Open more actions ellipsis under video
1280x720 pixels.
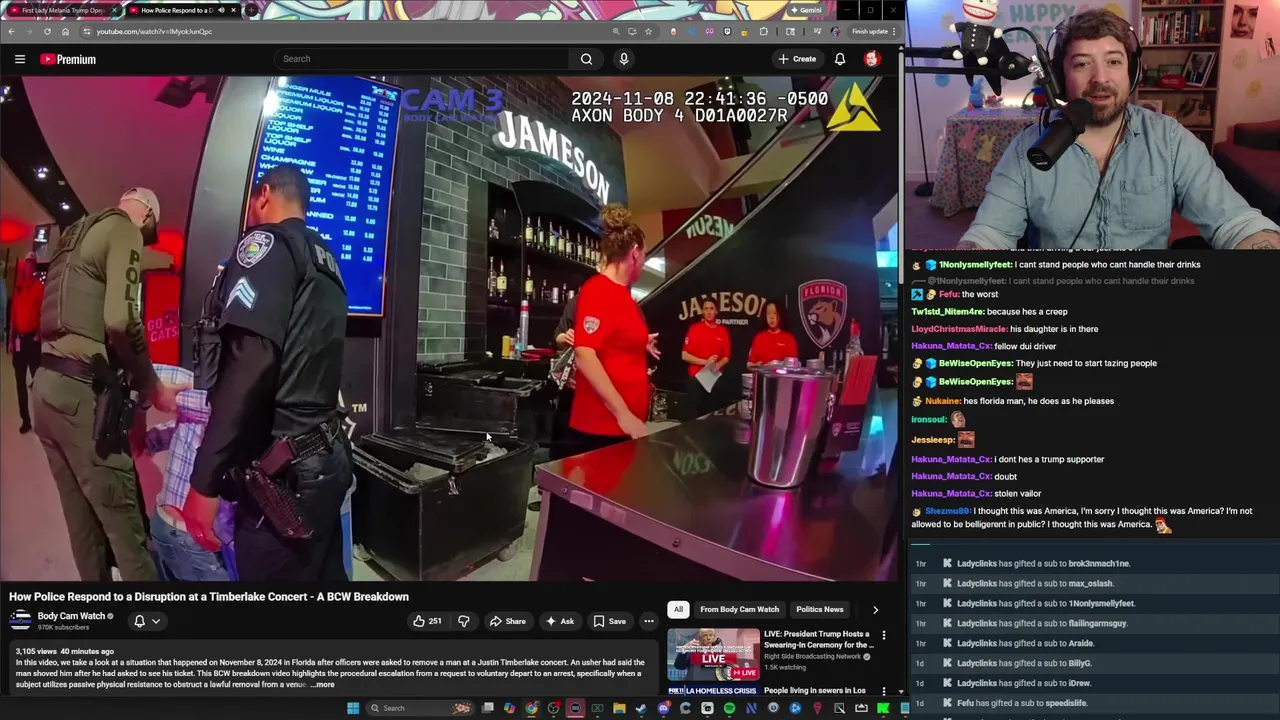click(649, 621)
